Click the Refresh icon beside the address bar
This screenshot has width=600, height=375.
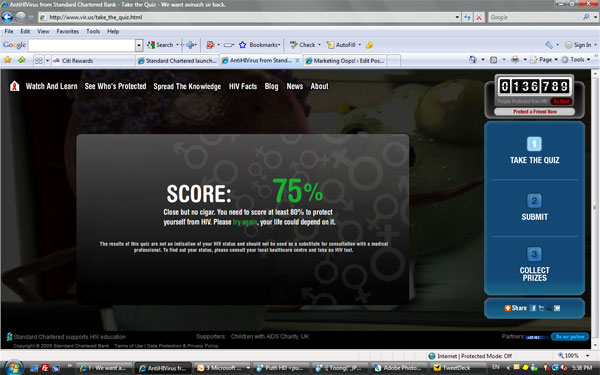pyautogui.click(x=467, y=17)
